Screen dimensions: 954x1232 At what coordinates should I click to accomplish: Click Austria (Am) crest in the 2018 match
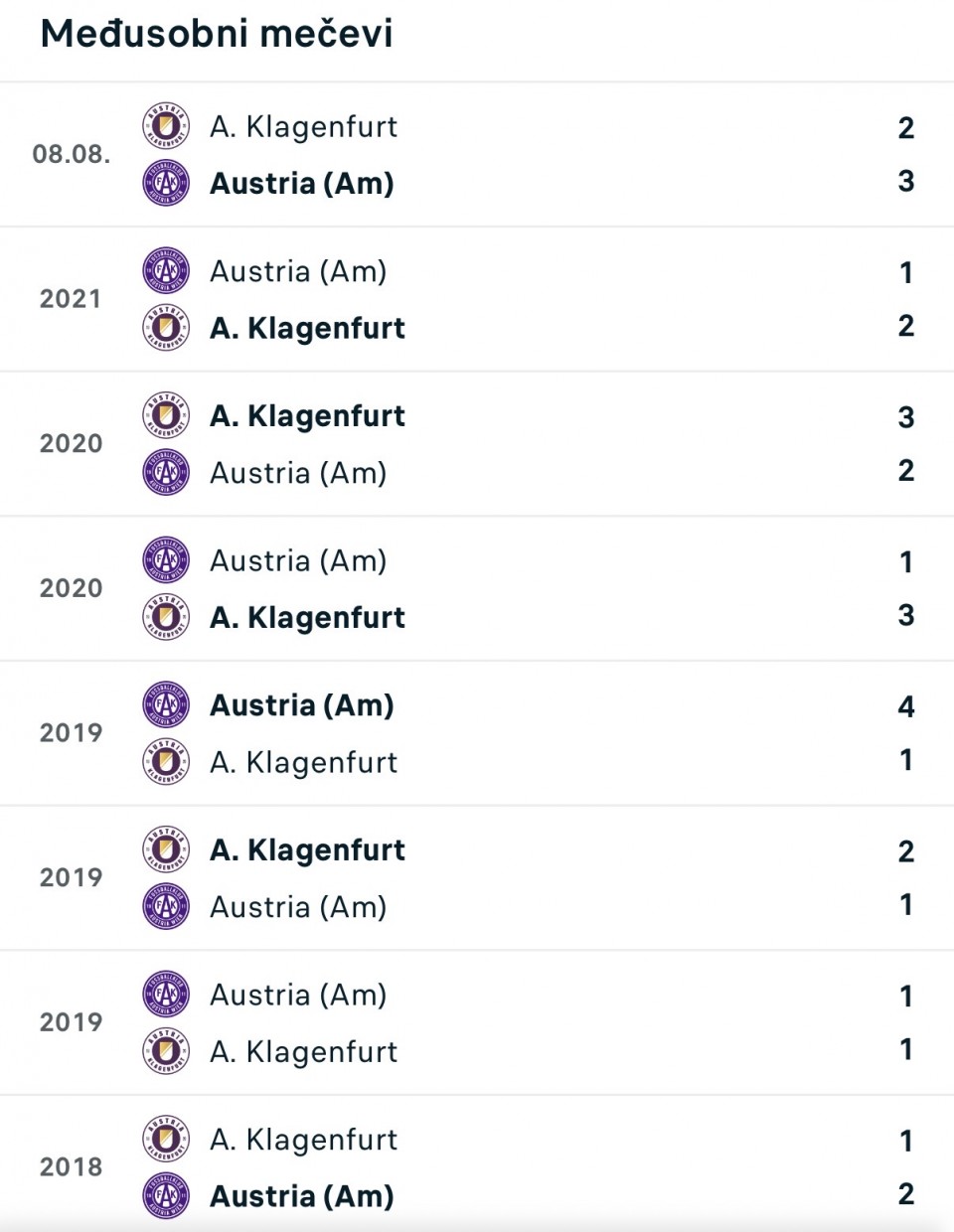point(166,1196)
